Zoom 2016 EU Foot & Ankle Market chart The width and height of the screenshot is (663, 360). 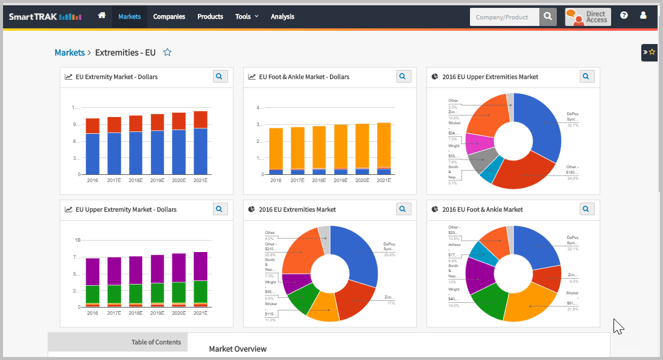coord(586,209)
